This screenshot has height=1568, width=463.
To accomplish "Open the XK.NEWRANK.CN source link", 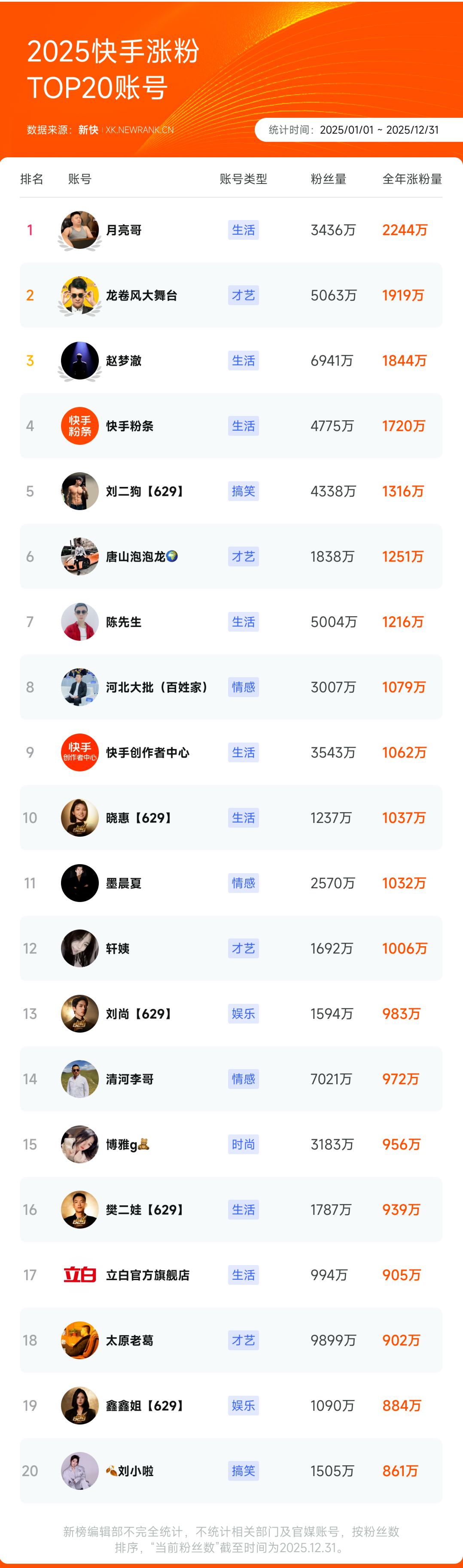I will click(x=139, y=130).
